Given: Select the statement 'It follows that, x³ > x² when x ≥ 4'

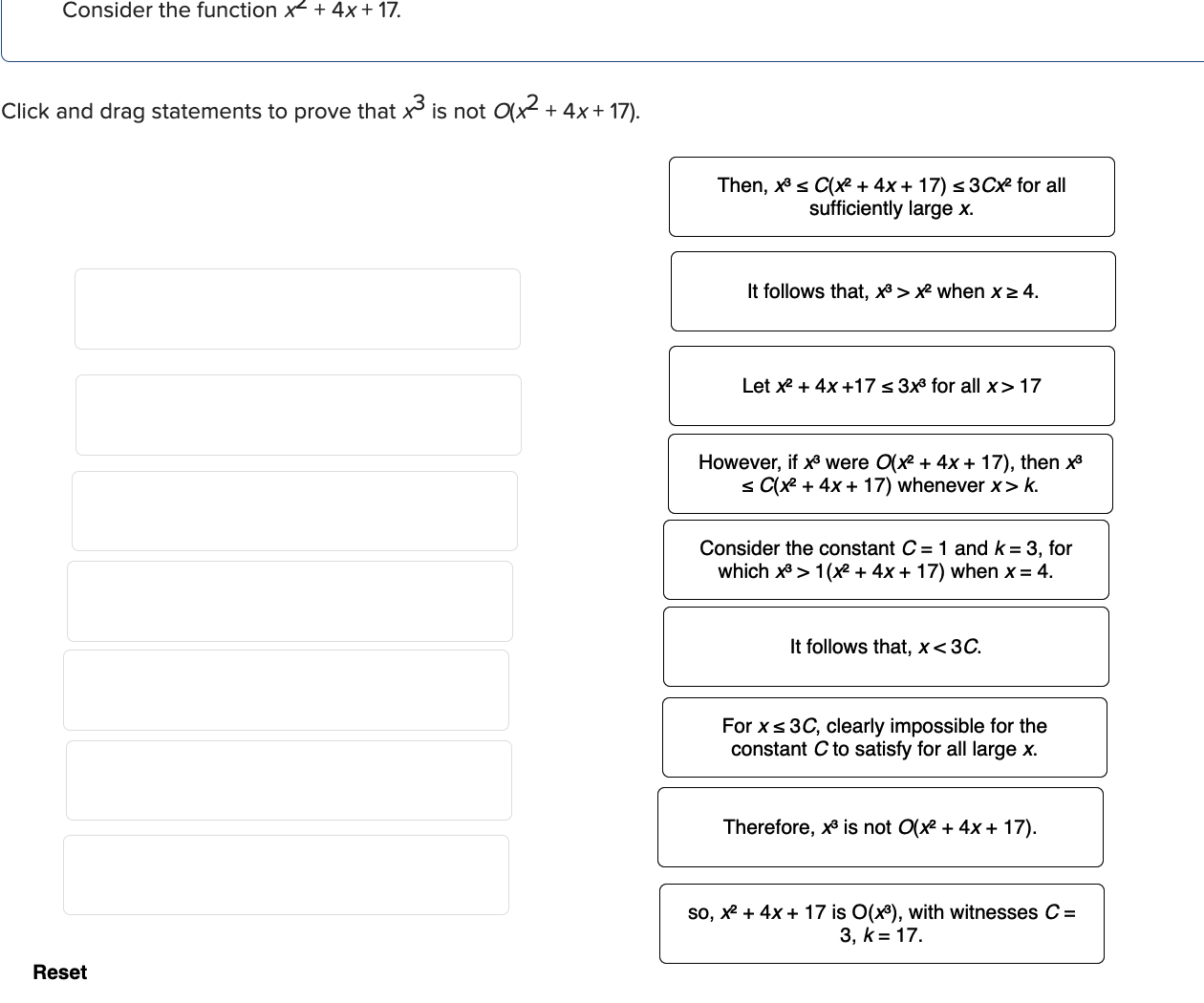Looking at the screenshot, I should (x=892, y=291).
